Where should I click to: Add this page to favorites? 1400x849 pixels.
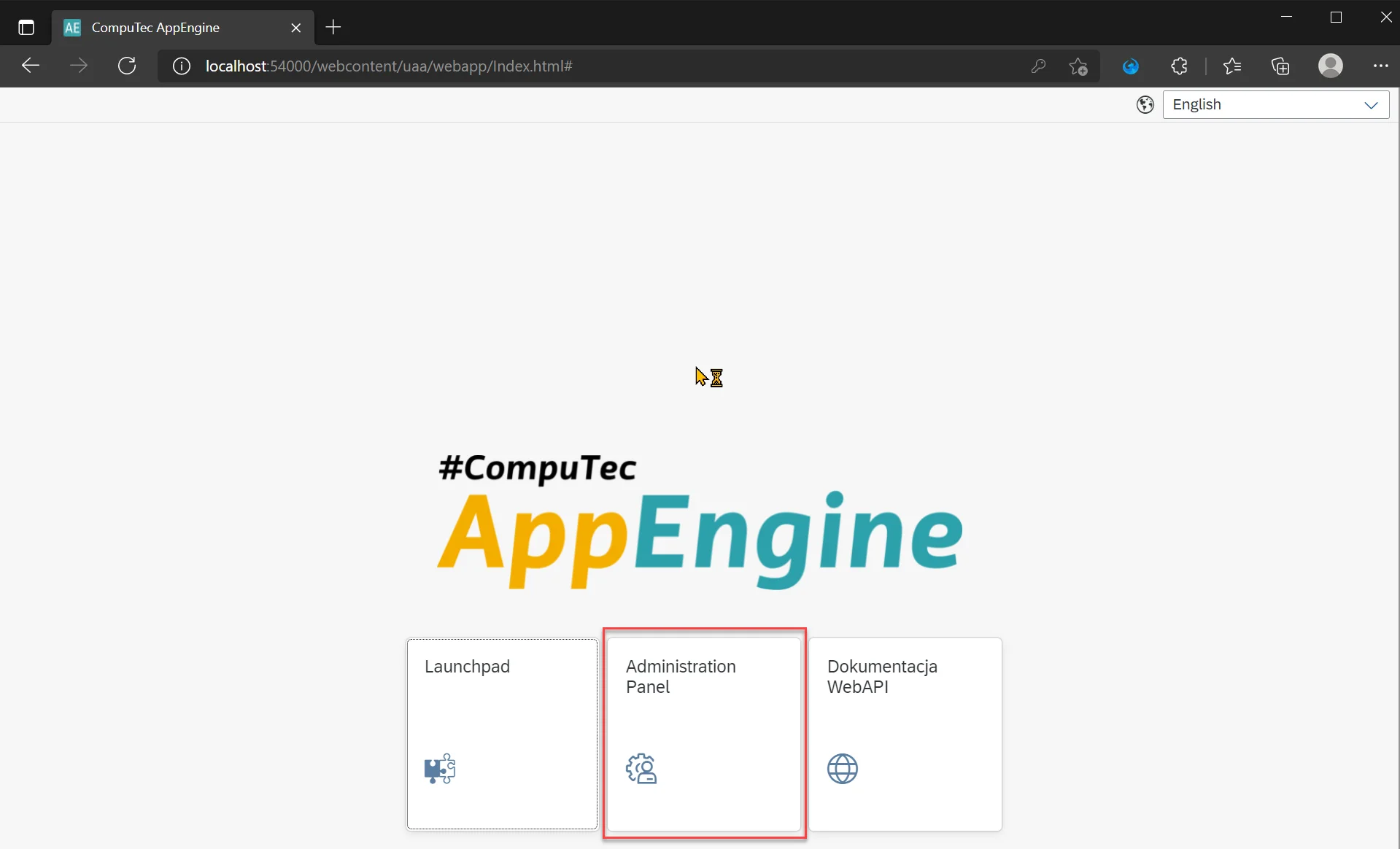tap(1078, 66)
